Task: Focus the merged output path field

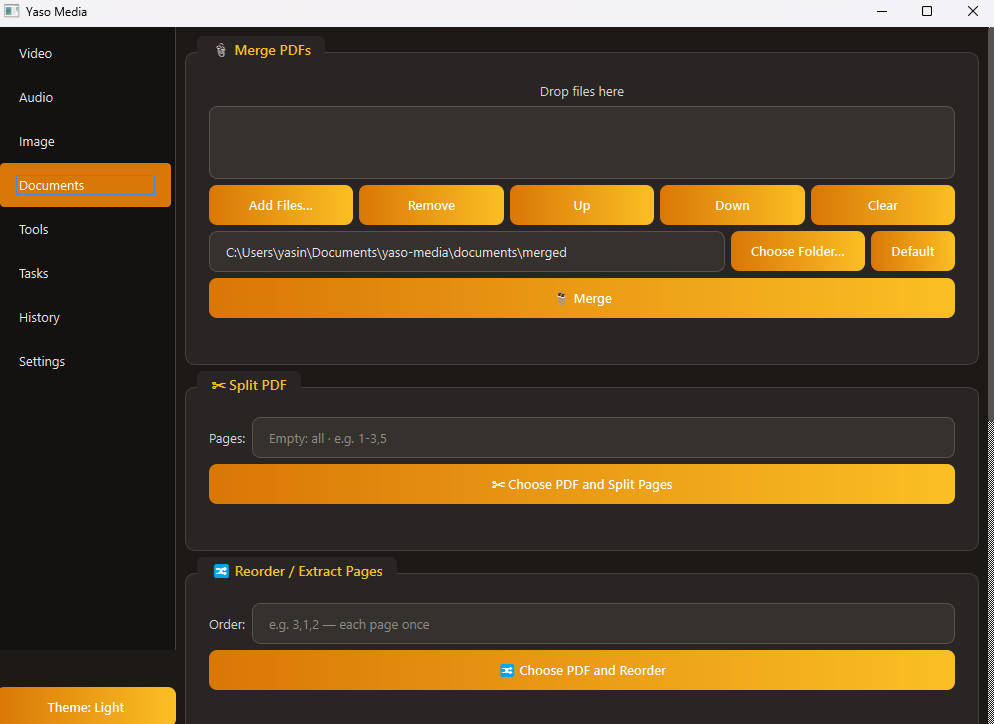Action: click(x=467, y=252)
